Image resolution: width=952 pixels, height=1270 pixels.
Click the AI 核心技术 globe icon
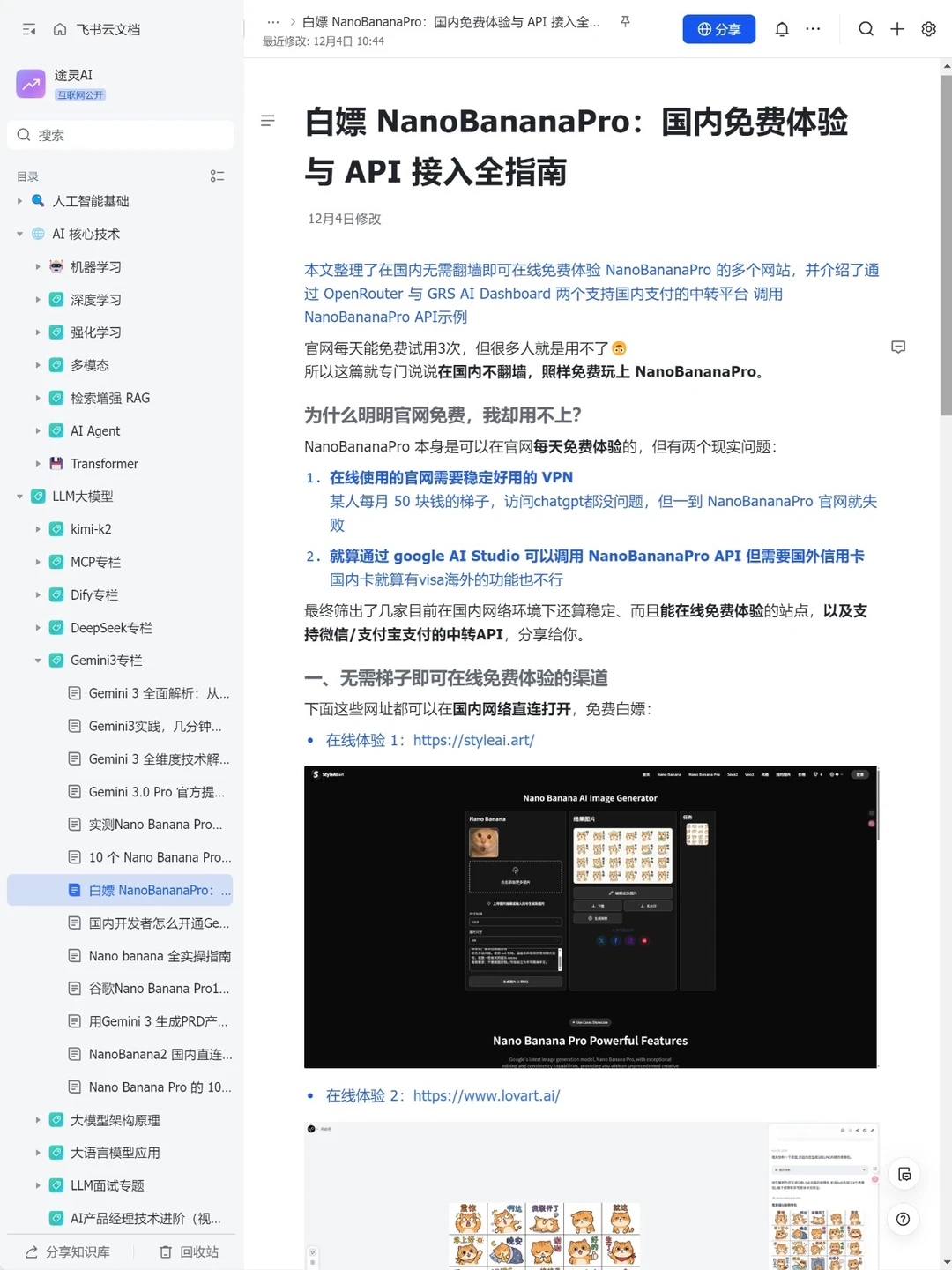point(38,234)
